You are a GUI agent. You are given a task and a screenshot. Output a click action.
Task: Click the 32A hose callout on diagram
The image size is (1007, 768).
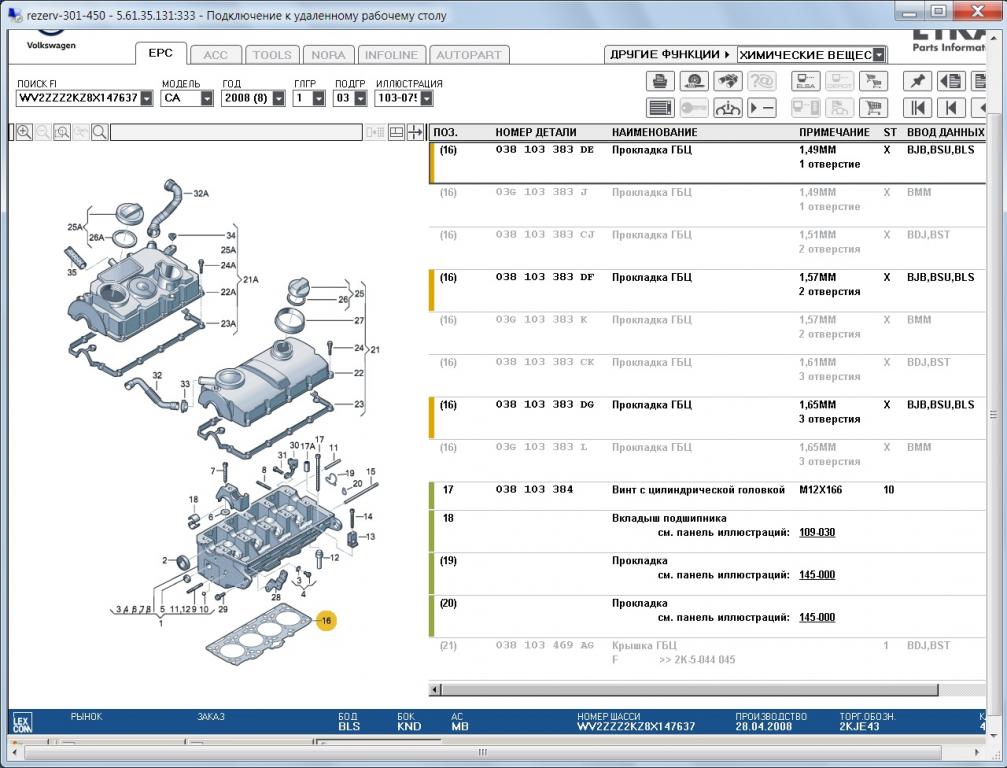pyautogui.click(x=201, y=193)
